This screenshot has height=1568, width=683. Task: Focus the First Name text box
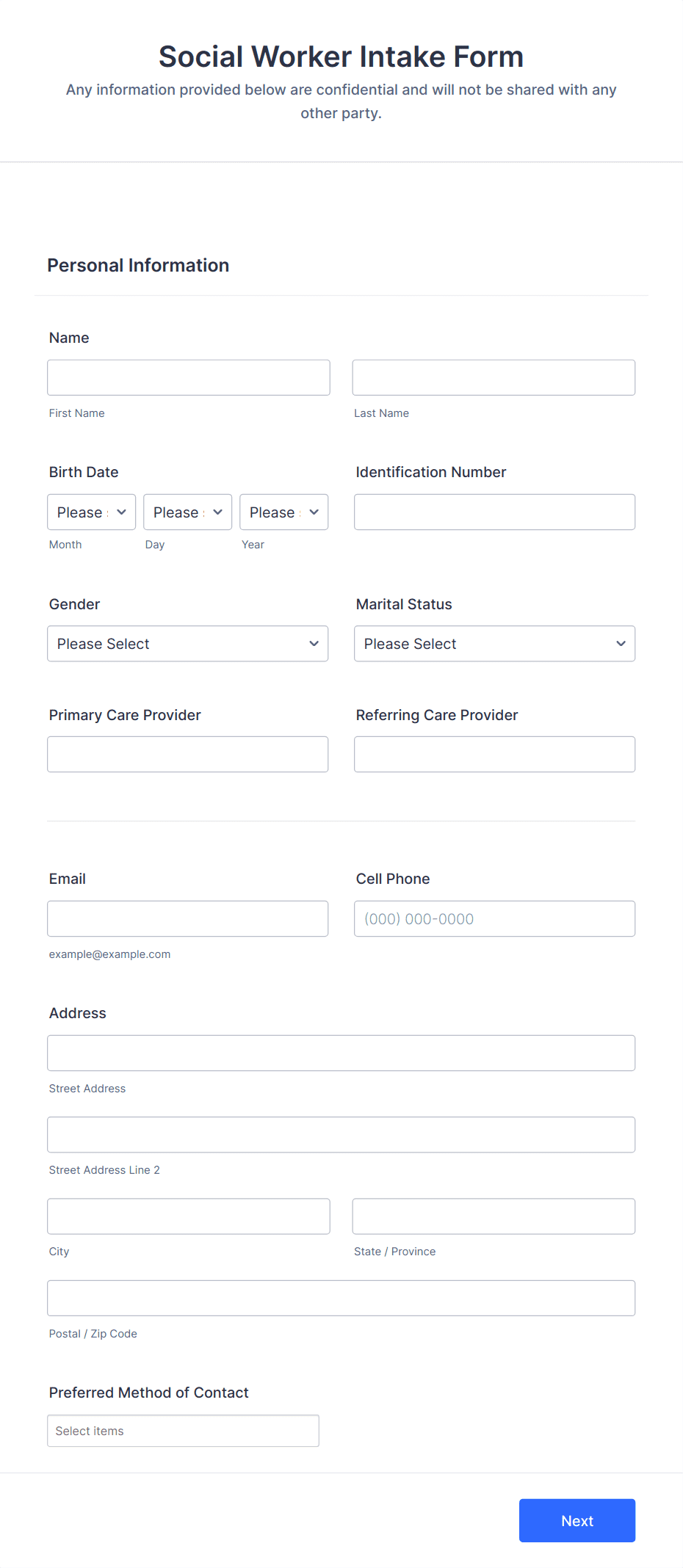(x=189, y=377)
